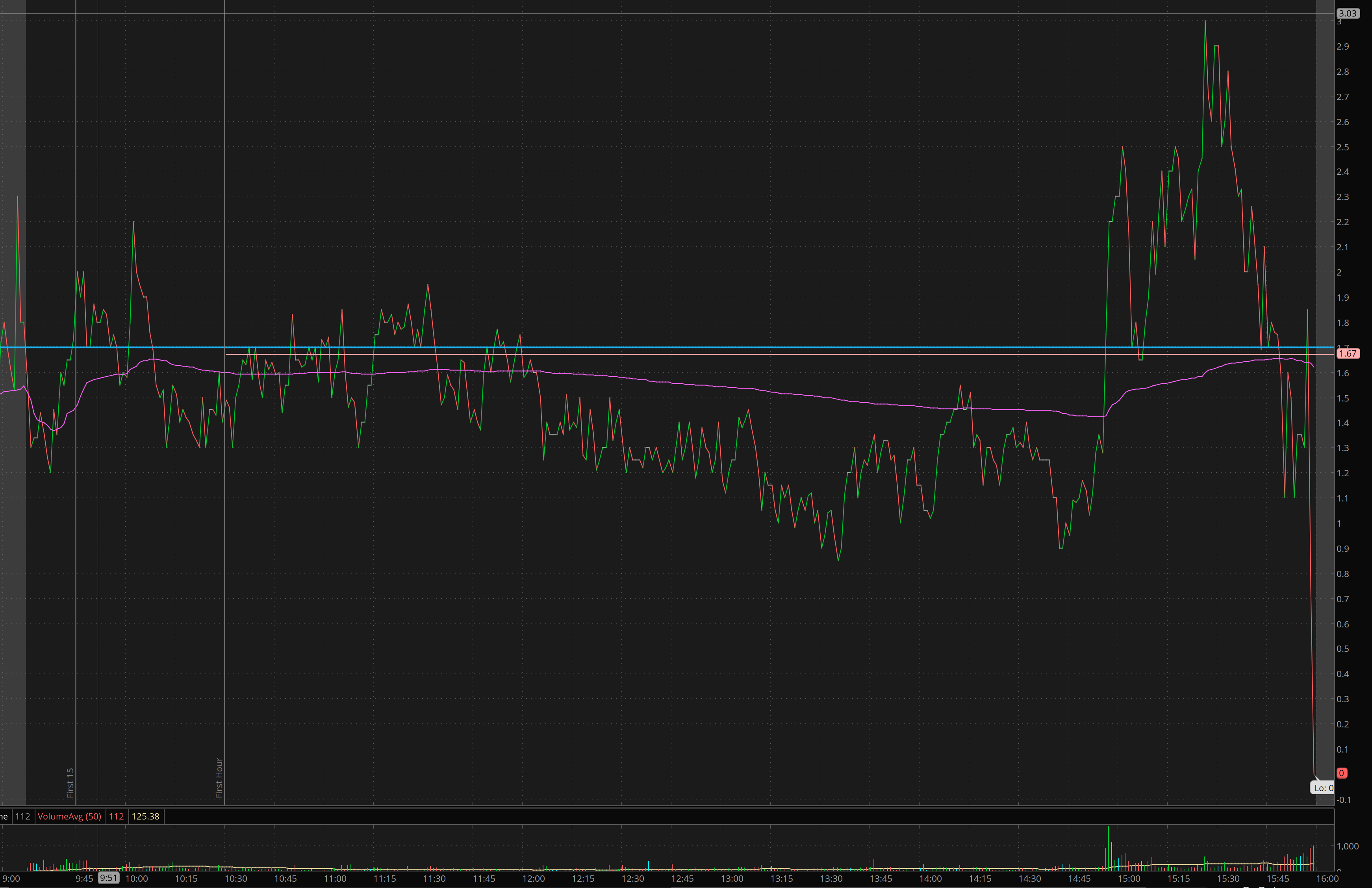The width and height of the screenshot is (1372, 888).
Task: Click the 0.5 price axis label
Action: click(1342, 649)
